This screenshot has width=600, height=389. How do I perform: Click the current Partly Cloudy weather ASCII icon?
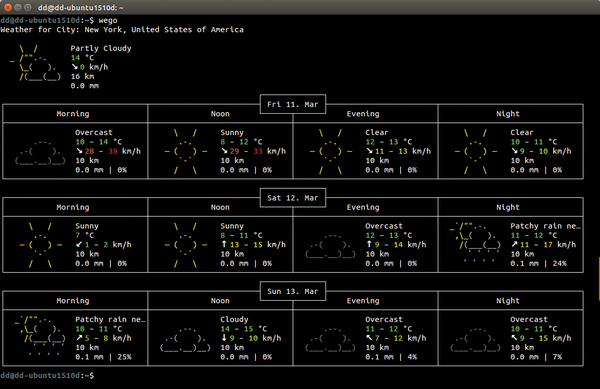coord(35,63)
